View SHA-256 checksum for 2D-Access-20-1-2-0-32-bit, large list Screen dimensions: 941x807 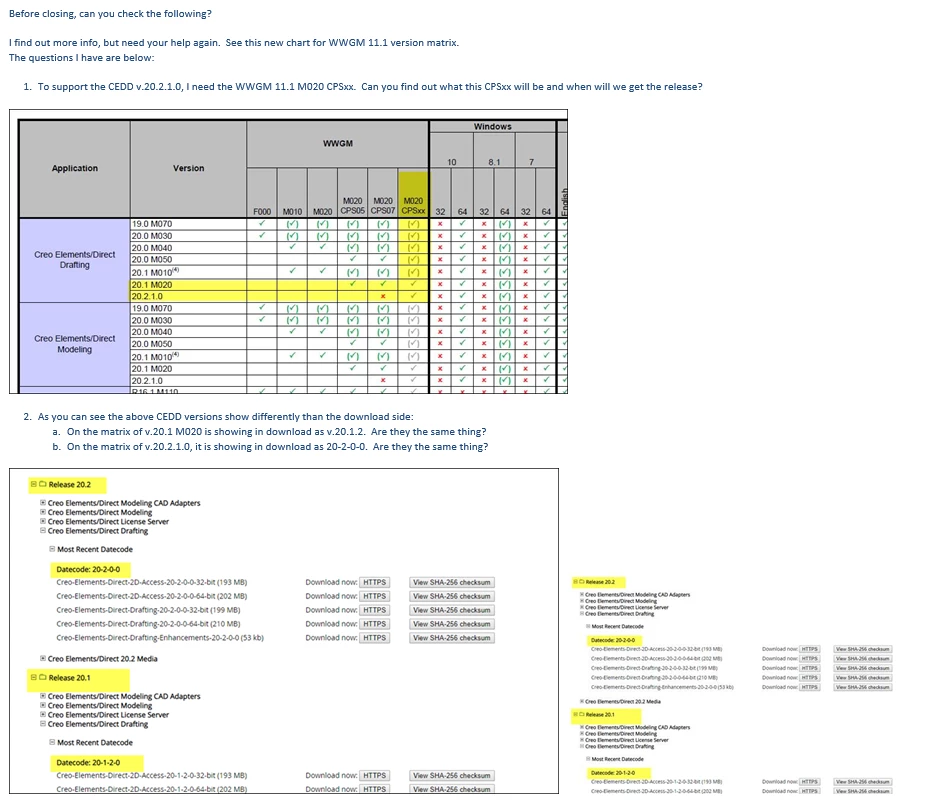click(452, 775)
